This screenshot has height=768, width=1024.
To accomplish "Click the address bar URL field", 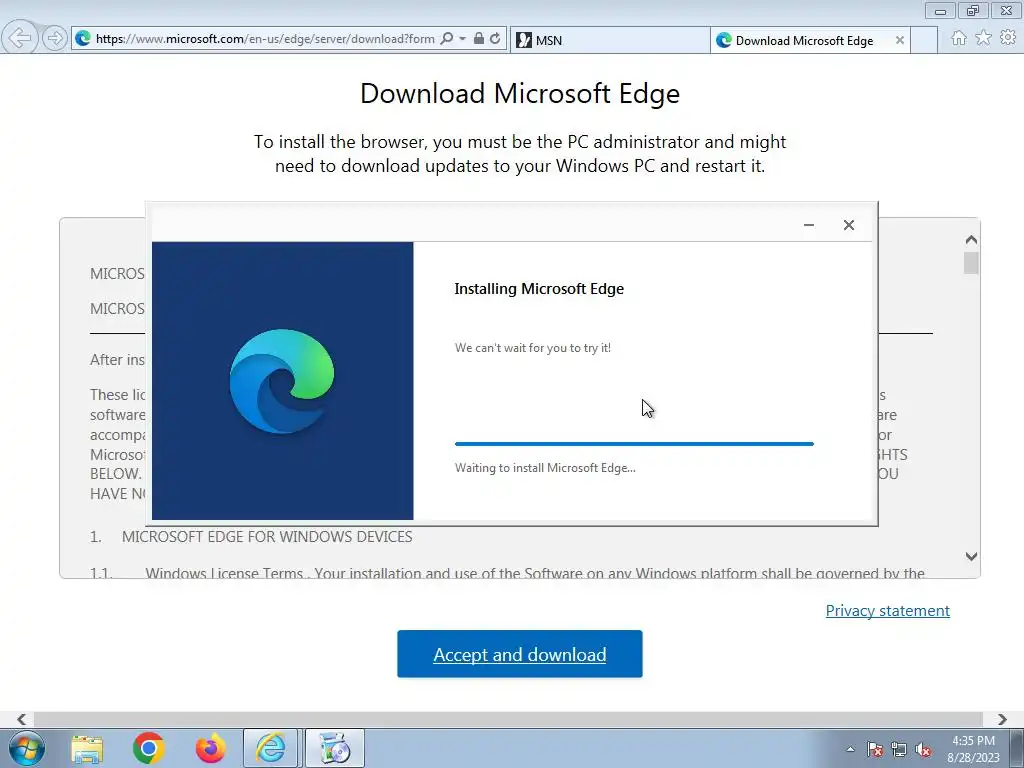I will click(x=264, y=39).
